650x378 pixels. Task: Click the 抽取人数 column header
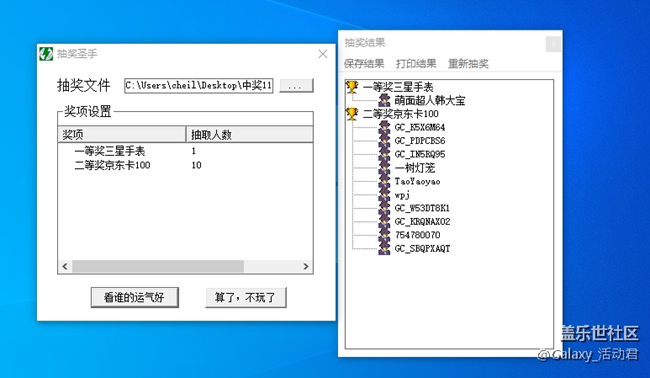(250, 134)
